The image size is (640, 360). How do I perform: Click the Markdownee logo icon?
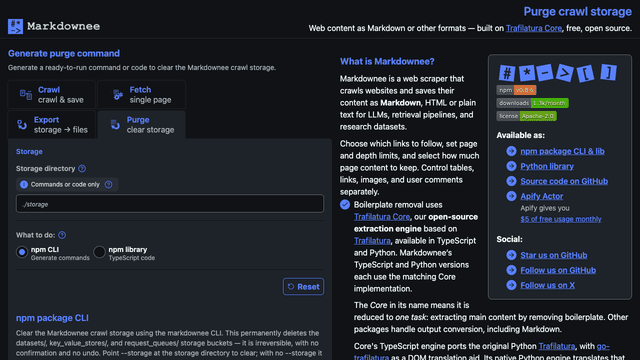tap(16, 27)
